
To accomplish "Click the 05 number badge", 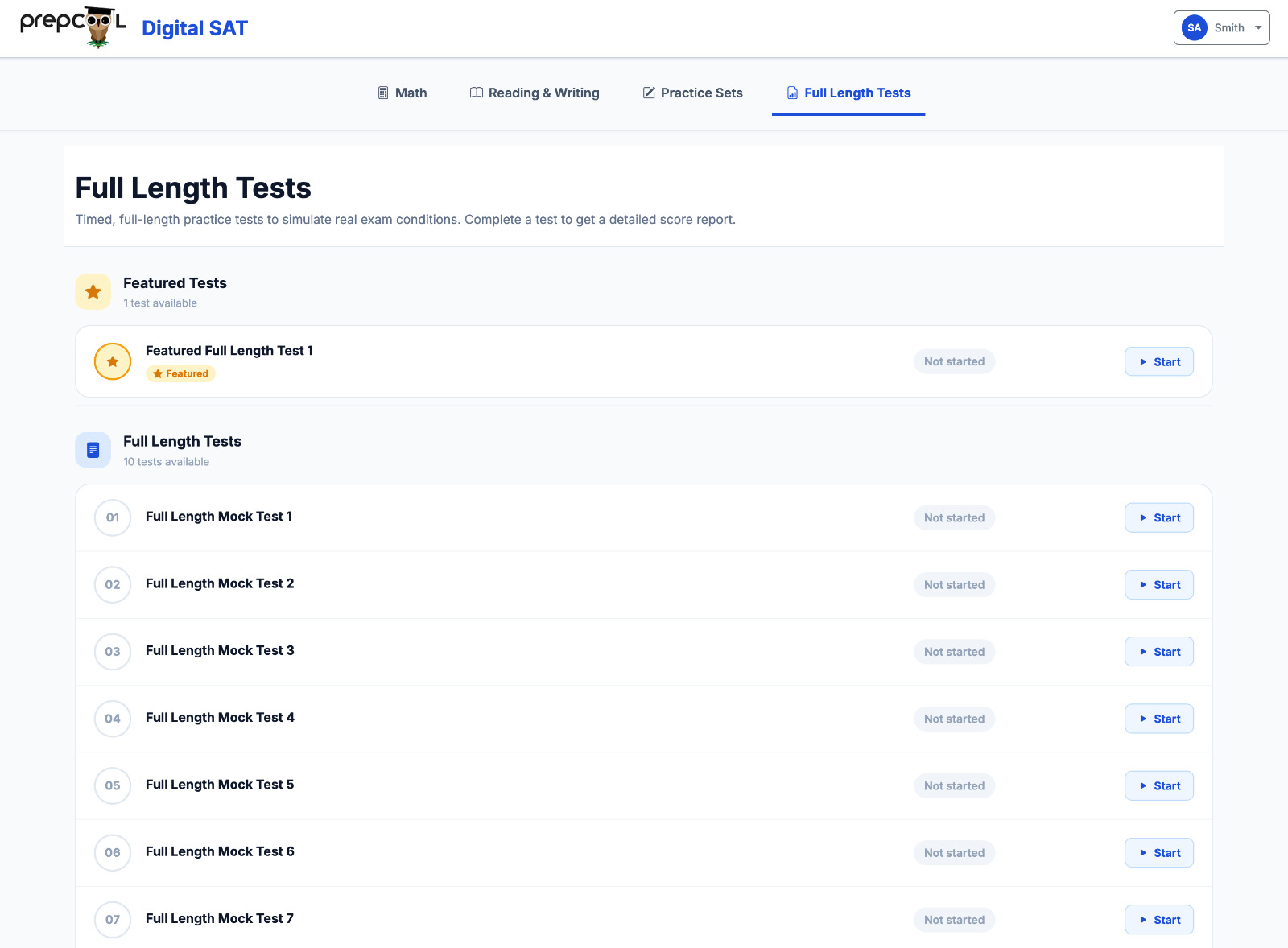I will point(113,785).
